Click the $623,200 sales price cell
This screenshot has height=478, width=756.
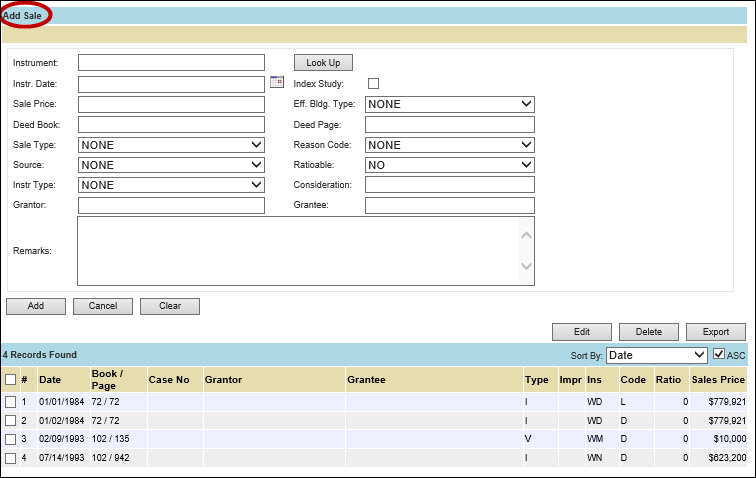point(728,458)
